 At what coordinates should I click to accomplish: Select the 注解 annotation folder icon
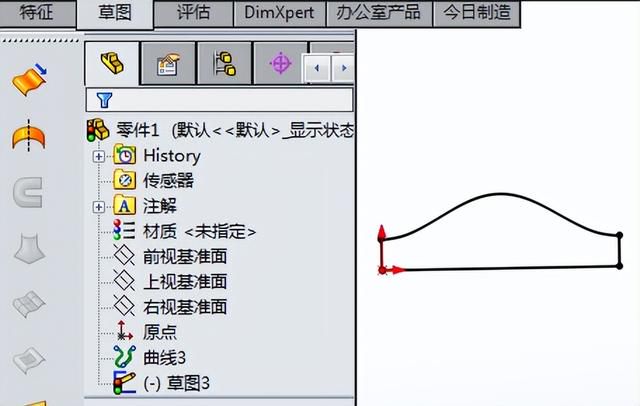point(124,205)
